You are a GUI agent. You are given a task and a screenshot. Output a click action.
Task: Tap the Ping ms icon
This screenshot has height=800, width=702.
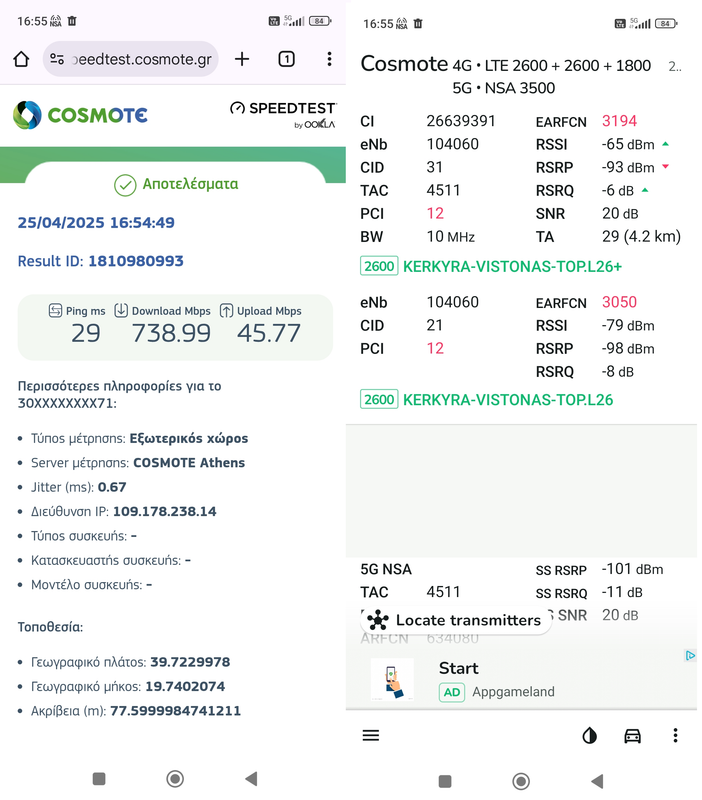coord(55,310)
